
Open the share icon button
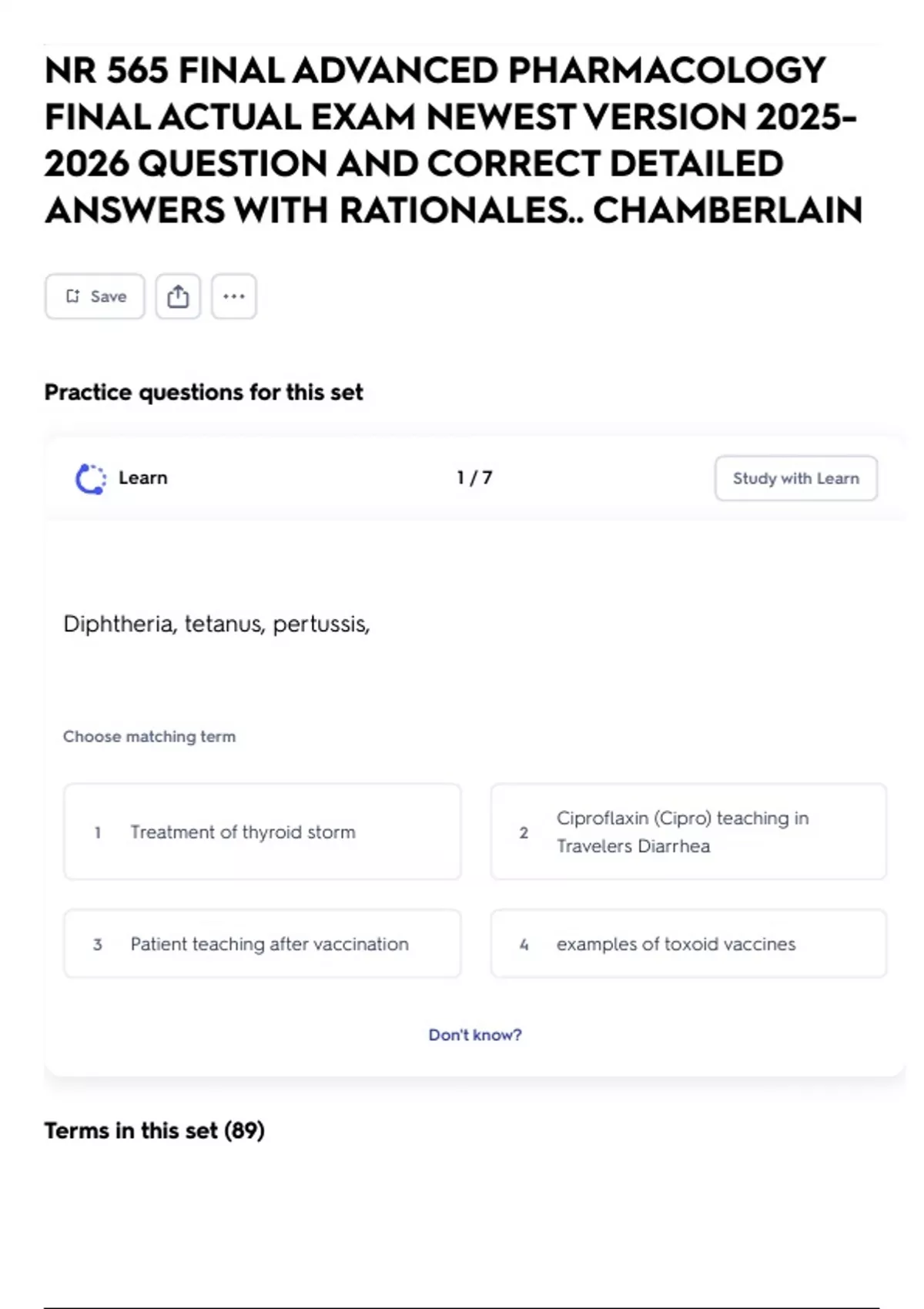point(178,296)
